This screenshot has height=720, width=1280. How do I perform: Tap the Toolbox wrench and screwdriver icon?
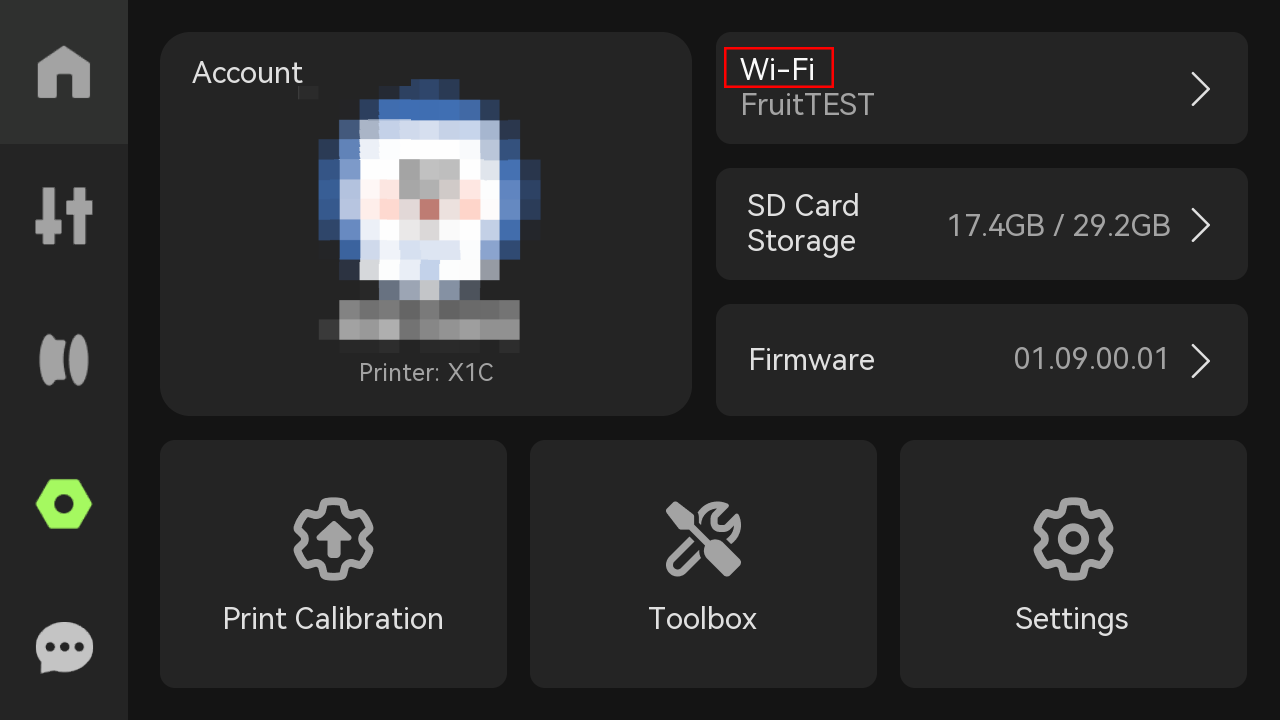703,539
